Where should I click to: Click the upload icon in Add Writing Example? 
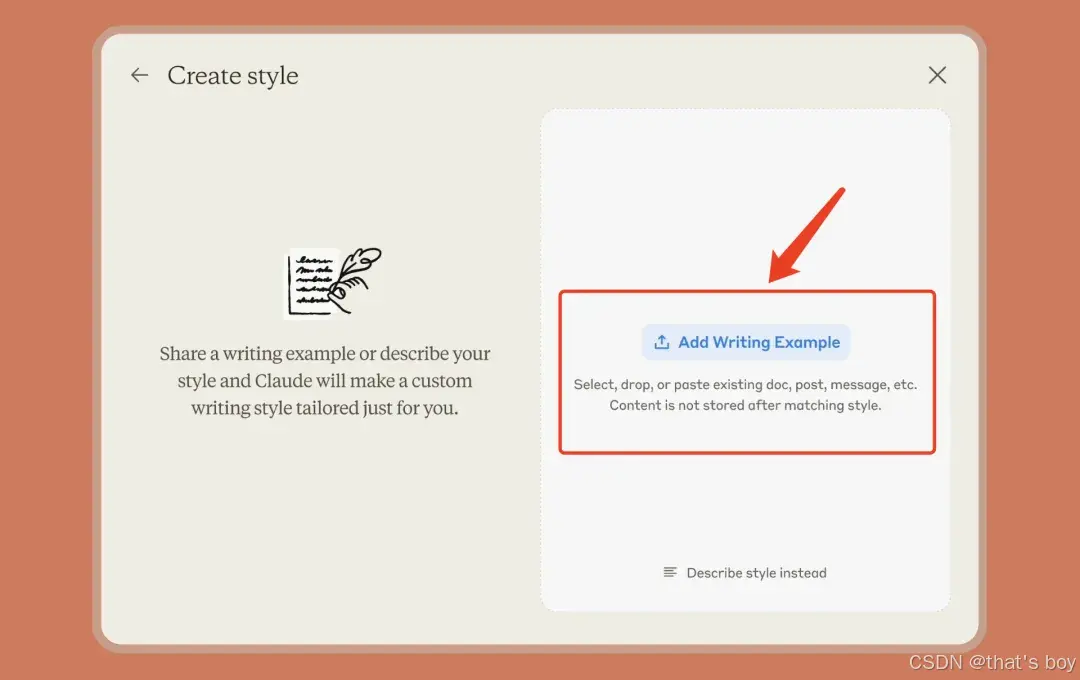661,342
